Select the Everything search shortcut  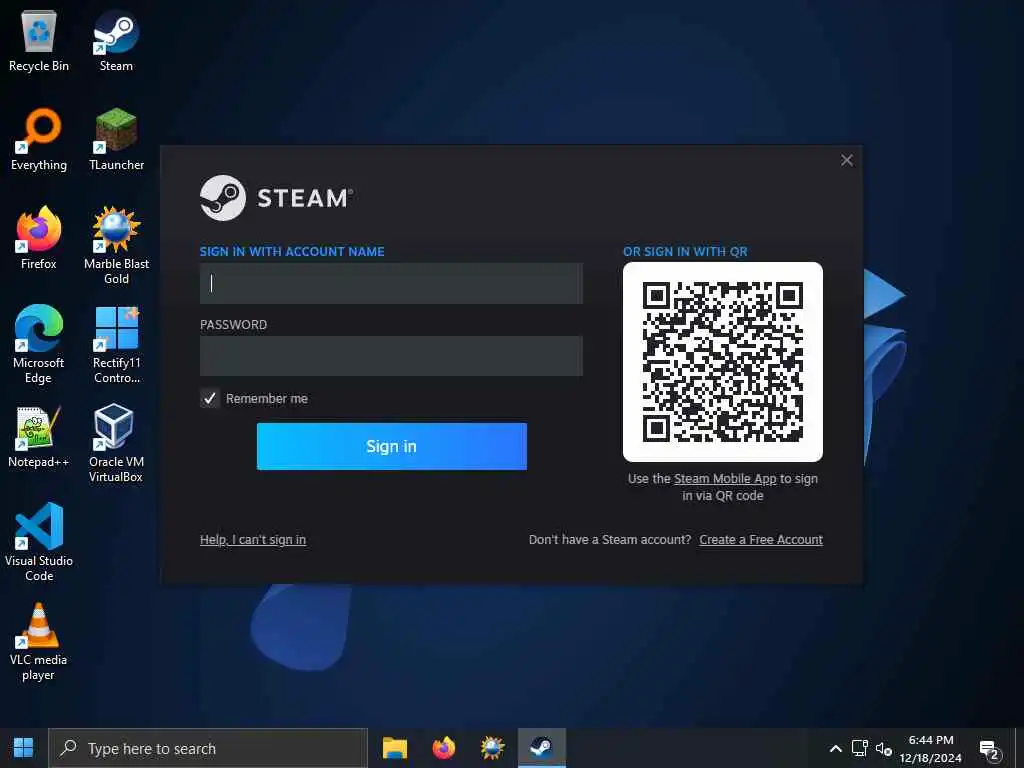[39, 140]
